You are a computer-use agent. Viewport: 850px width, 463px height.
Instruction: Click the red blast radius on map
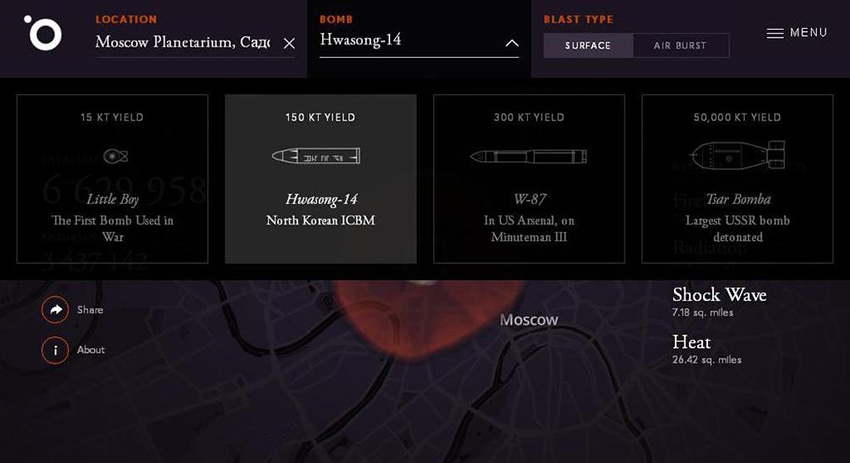(x=428, y=320)
